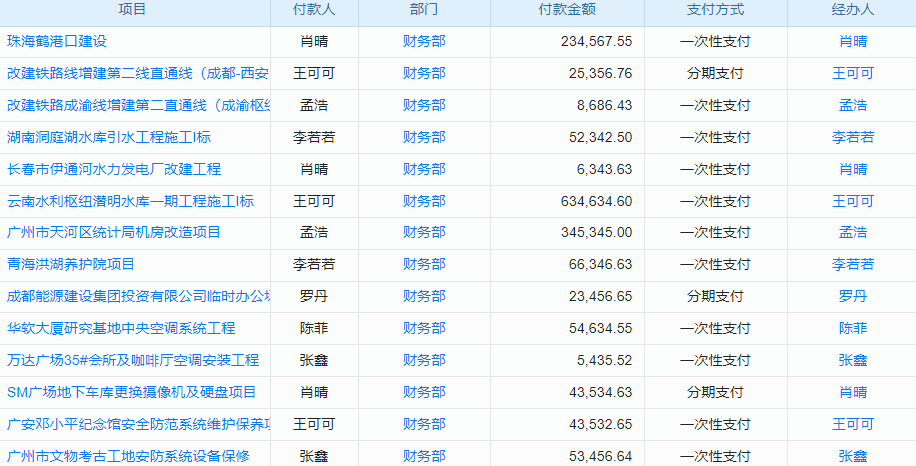This screenshot has width=916, height=466.
Task: Open the 青海洪湖养护院项目 project link
Action: click(71, 264)
